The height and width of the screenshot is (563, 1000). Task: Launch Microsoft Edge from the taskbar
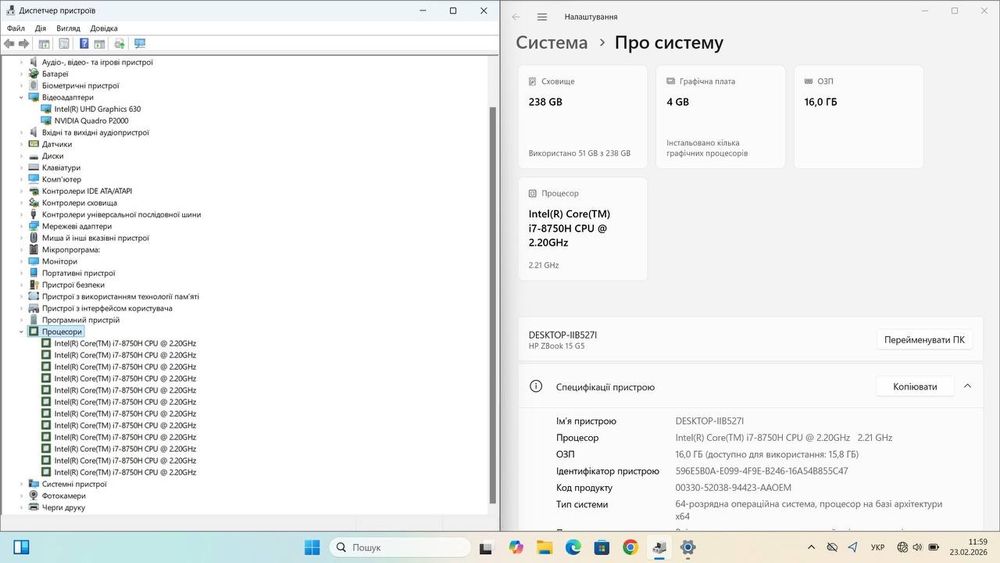(573, 547)
